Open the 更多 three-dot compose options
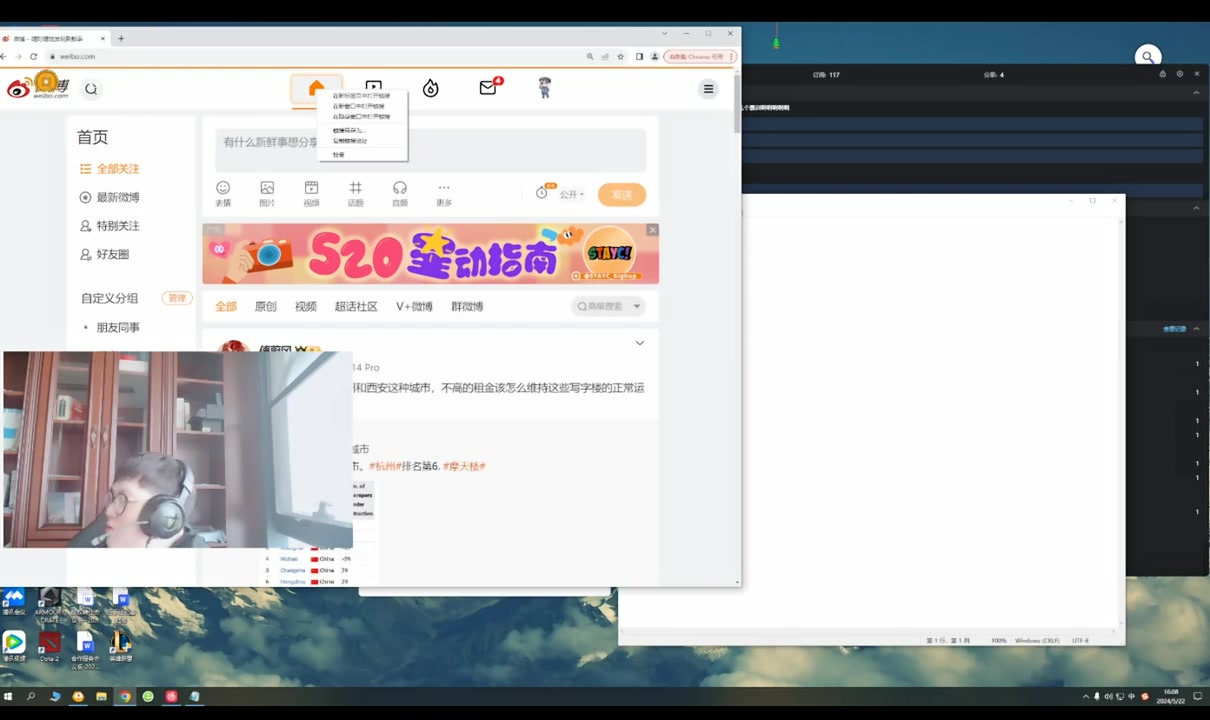 click(x=444, y=194)
